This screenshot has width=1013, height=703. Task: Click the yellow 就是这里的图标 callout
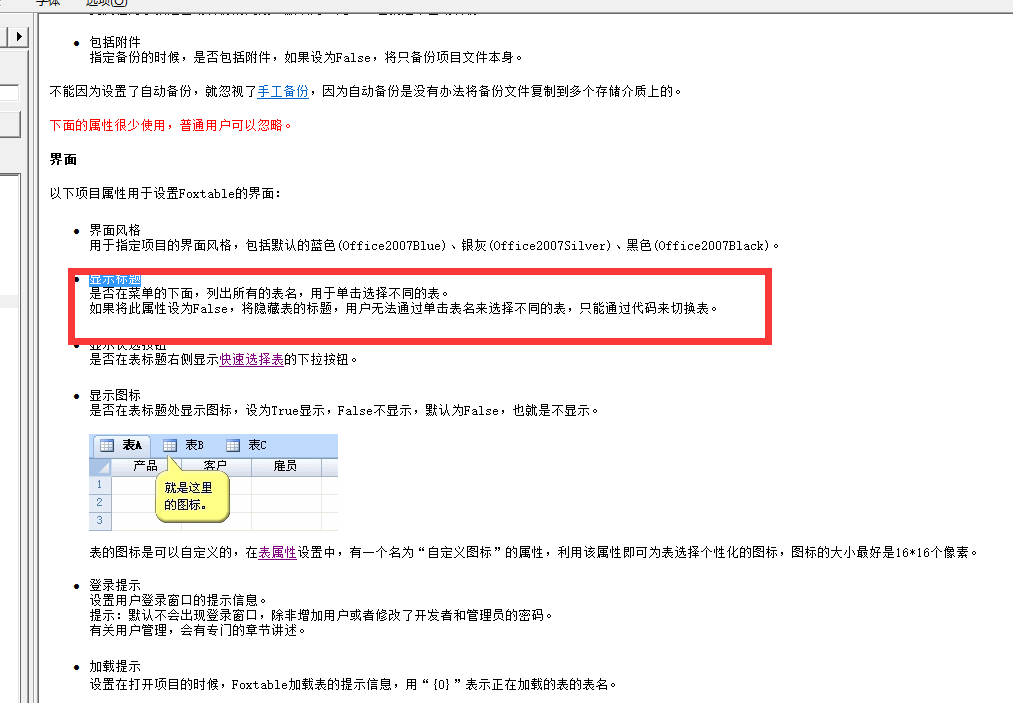[191, 497]
